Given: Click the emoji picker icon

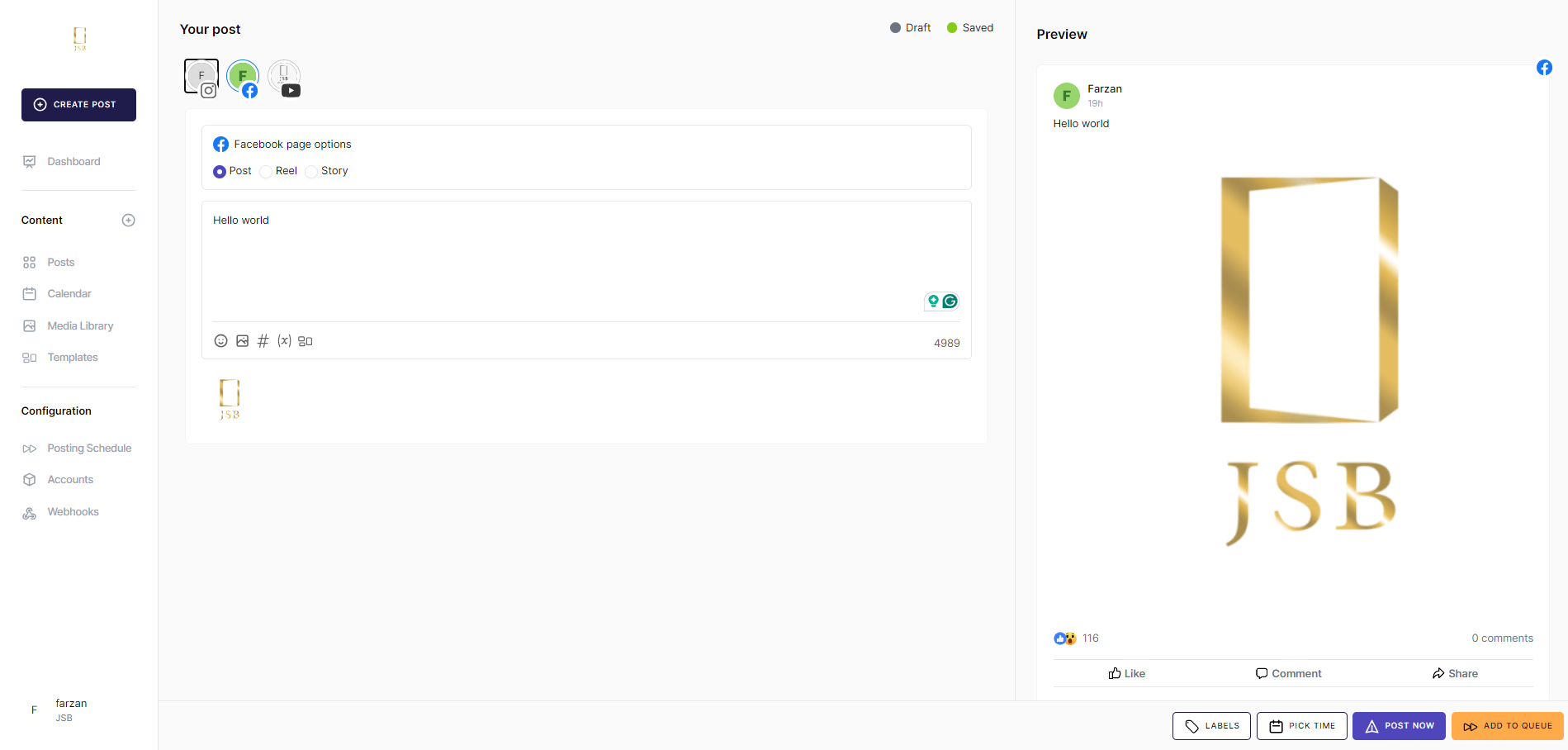Looking at the screenshot, I should click(x=220, y=341).
